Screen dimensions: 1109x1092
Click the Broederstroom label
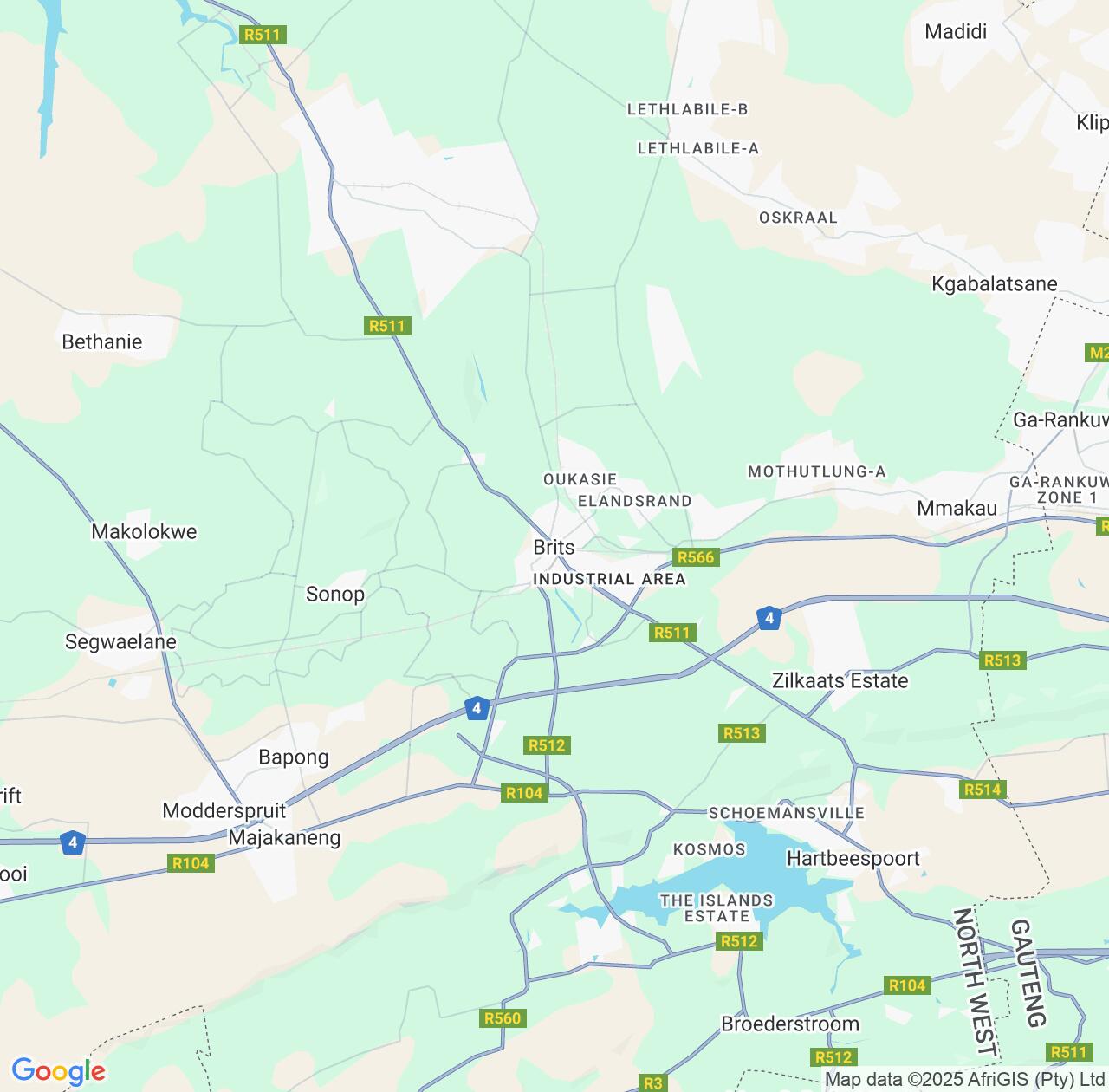pos(790,1024)
